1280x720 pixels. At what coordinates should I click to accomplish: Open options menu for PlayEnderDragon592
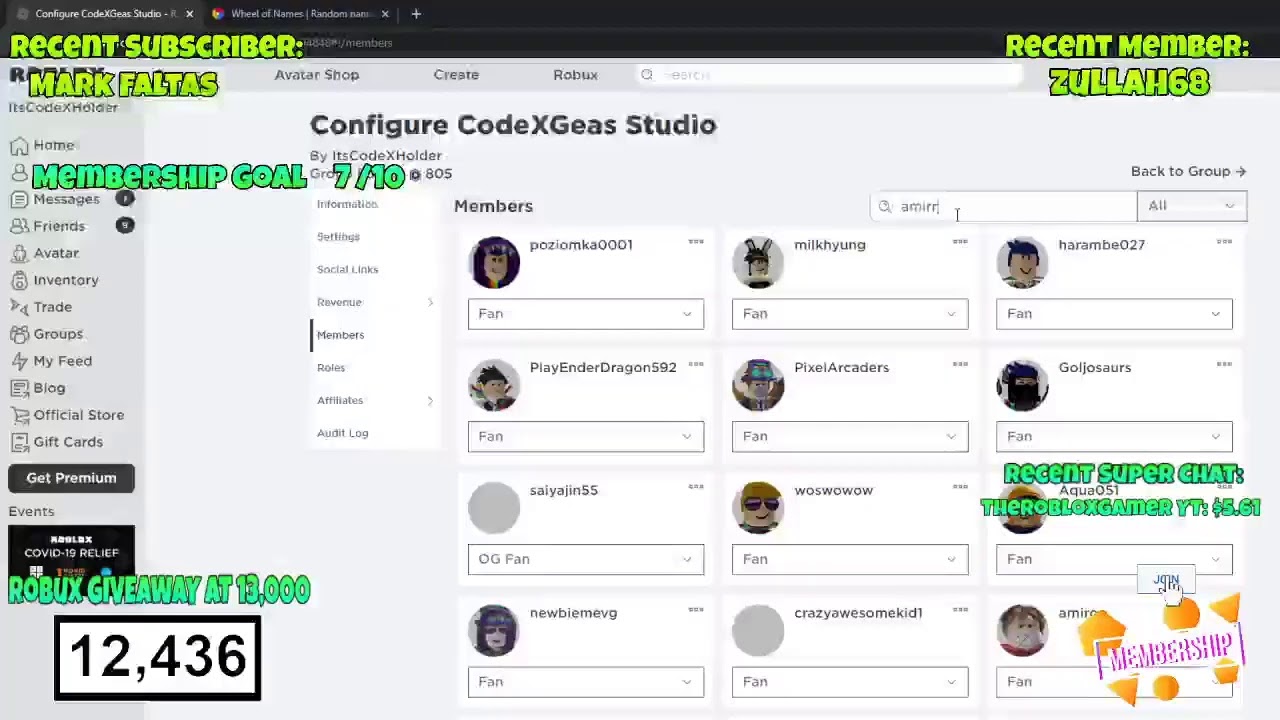coord(696,364)
